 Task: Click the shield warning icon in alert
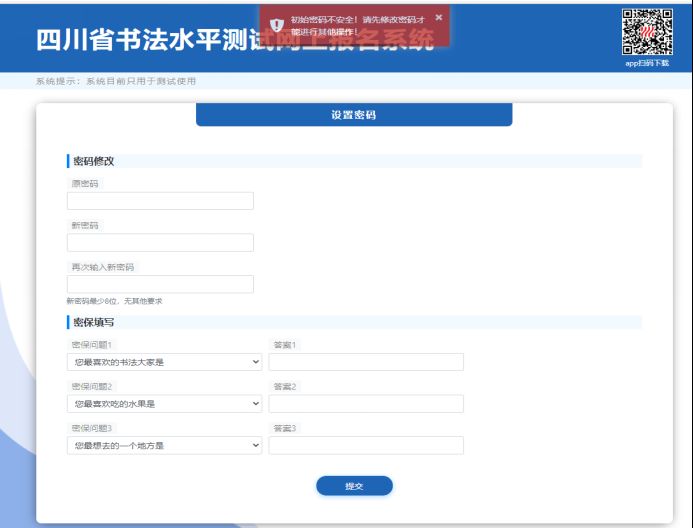click(x=277, y=25)
